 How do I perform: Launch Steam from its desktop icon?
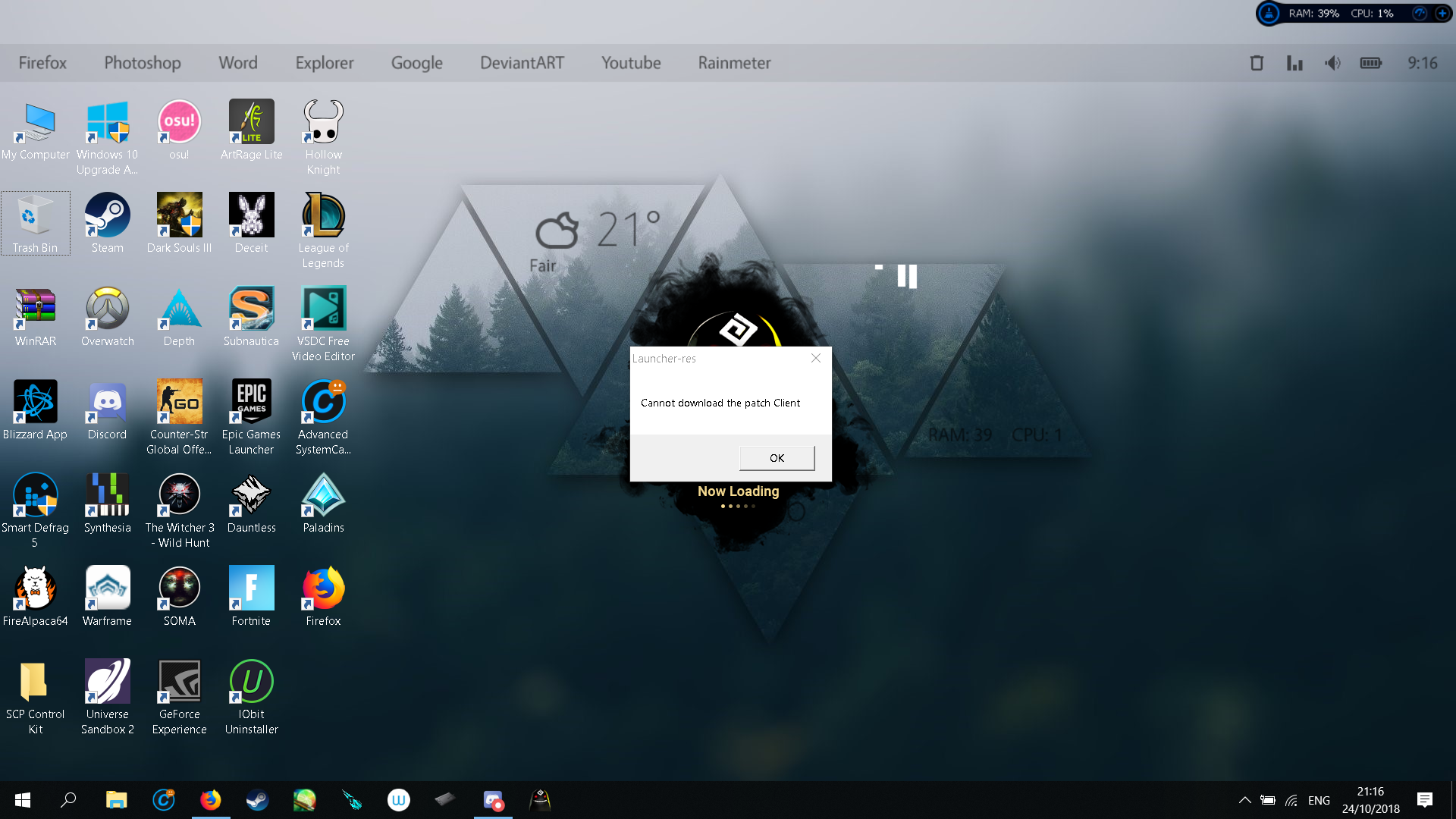pyautogui.click(x=106, y=215)
